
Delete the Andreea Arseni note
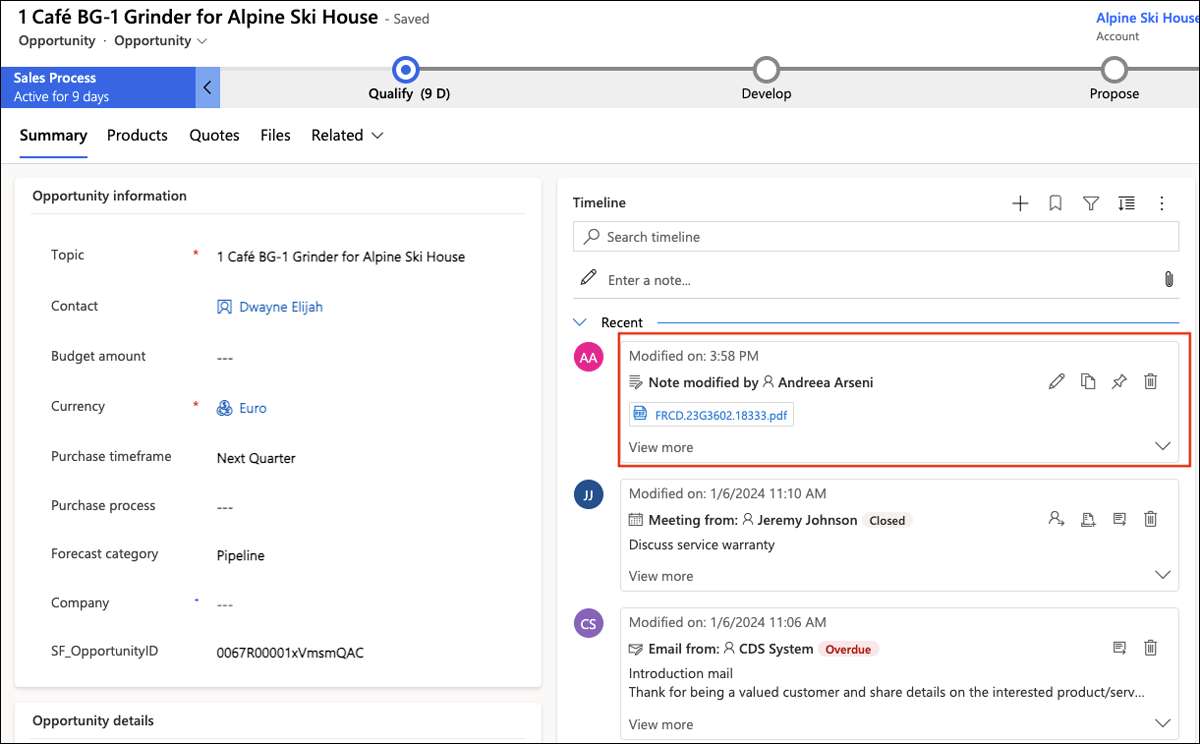(x=1151, y=381)
